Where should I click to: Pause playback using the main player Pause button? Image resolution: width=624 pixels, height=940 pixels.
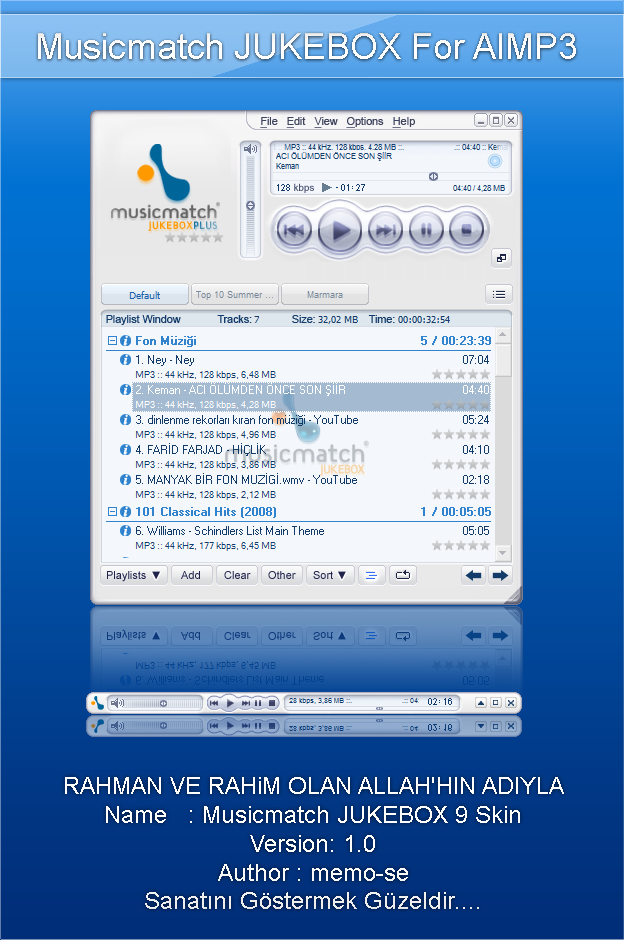(x=426, y=230)
